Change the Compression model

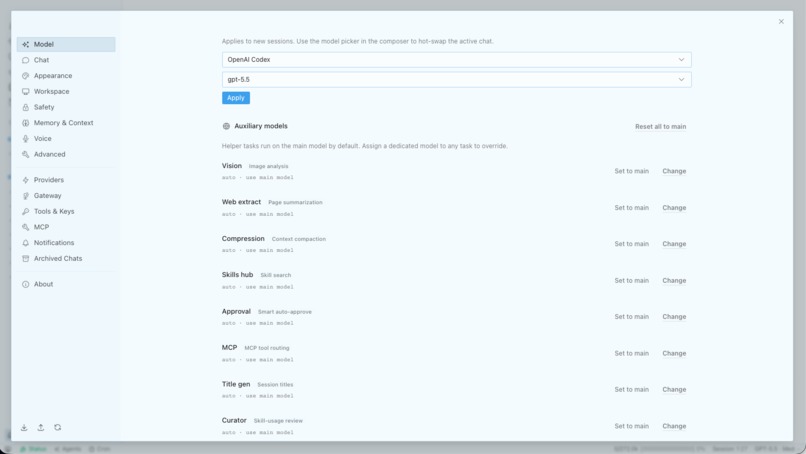pyautogui.click(x=674, y=244)
